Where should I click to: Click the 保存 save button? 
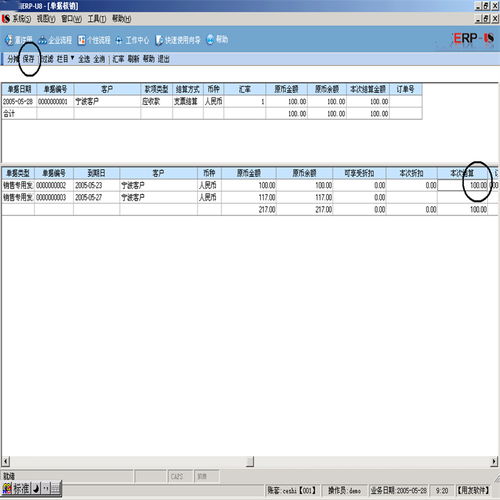click(28, 59)
